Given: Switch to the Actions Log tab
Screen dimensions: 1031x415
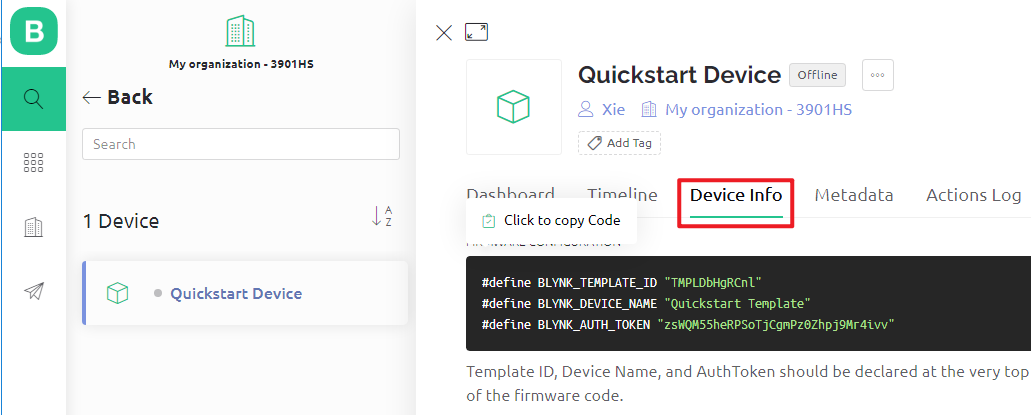Looking at the screenshot, I should coord(973,195).
